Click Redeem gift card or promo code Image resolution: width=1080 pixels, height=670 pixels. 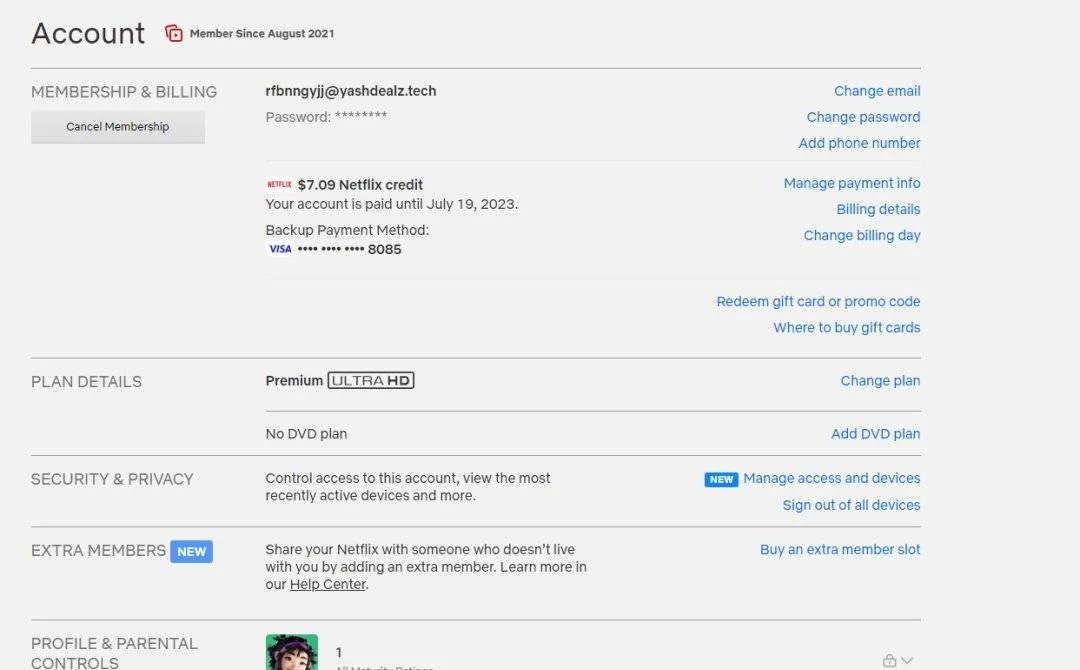point(818,302)
